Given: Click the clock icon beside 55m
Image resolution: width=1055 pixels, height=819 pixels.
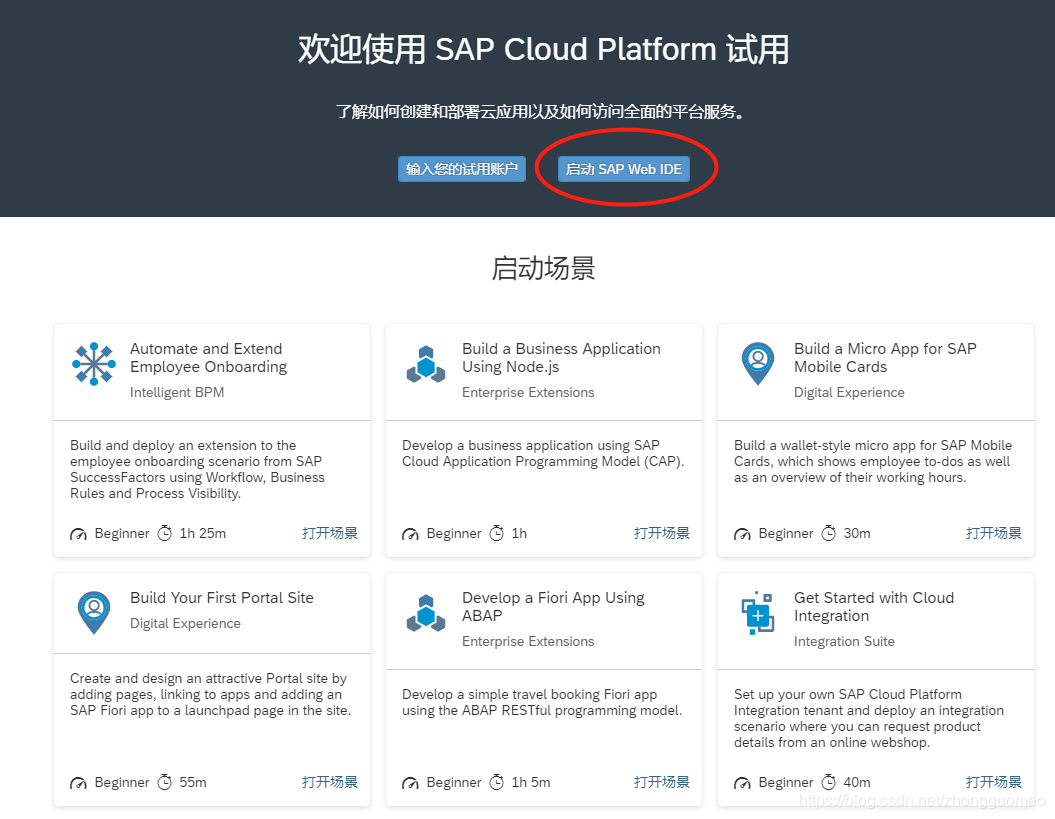Looking at the screenshot, I should pos(164,782).
